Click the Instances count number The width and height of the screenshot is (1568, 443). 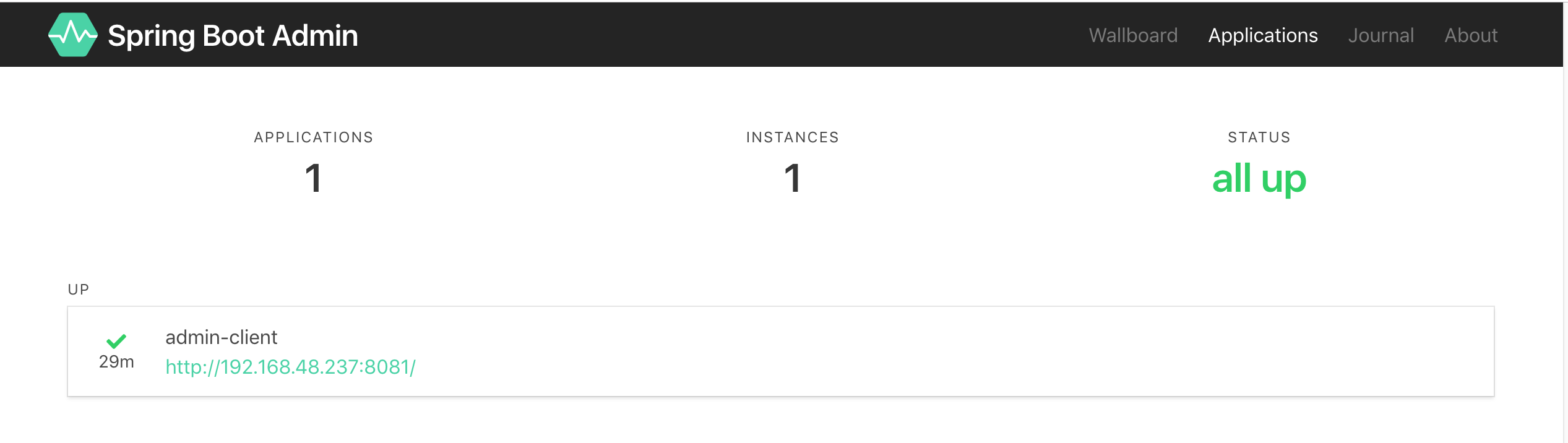click(x=792, y=178)
